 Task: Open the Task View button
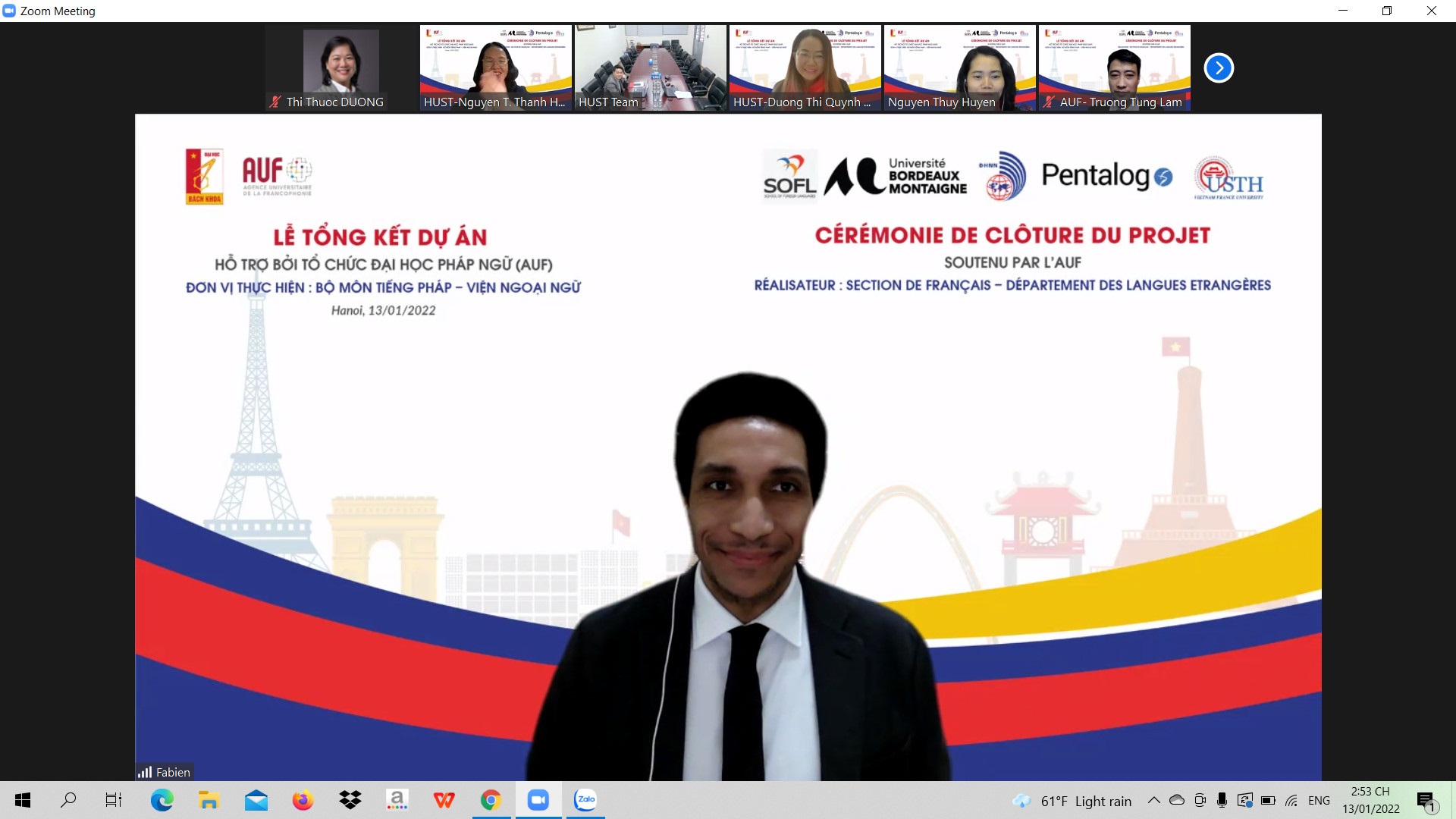click(x=114, y=800)
